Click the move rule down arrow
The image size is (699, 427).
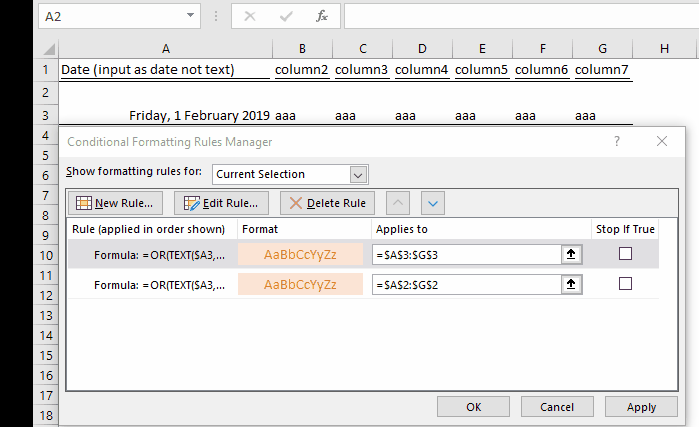coord(432,203)
